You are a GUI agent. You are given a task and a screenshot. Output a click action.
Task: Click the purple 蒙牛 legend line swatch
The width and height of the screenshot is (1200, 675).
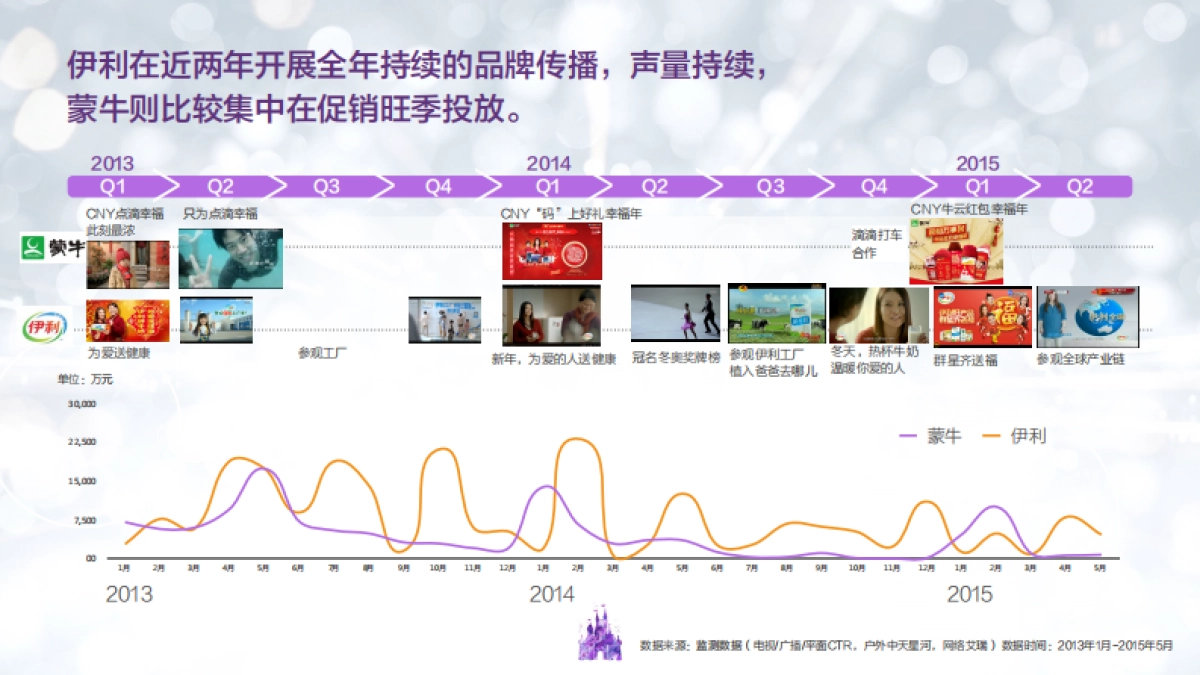pyautogui.click(x=906, y=438)
